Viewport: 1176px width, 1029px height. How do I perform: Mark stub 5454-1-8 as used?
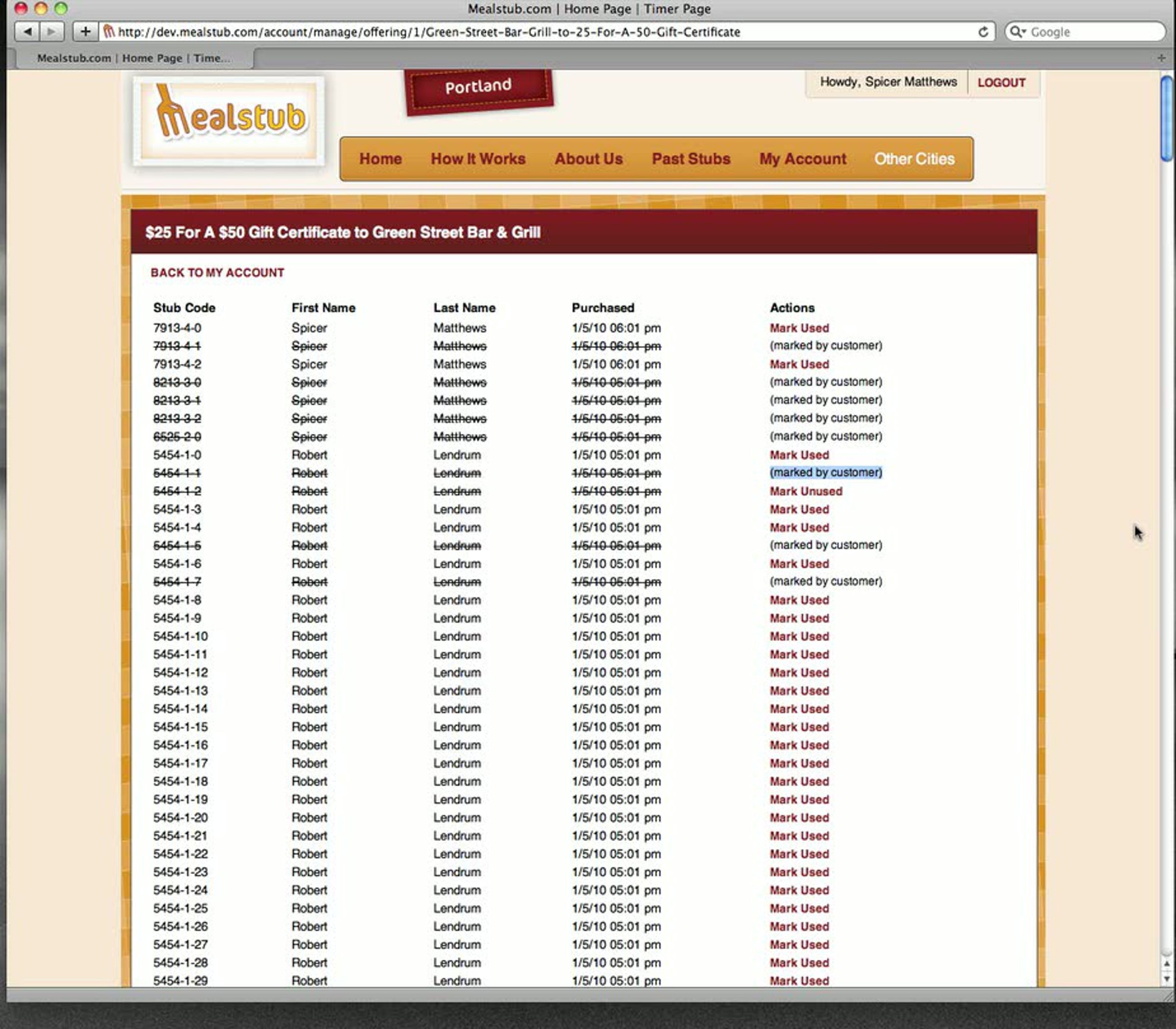coord(799,600)
